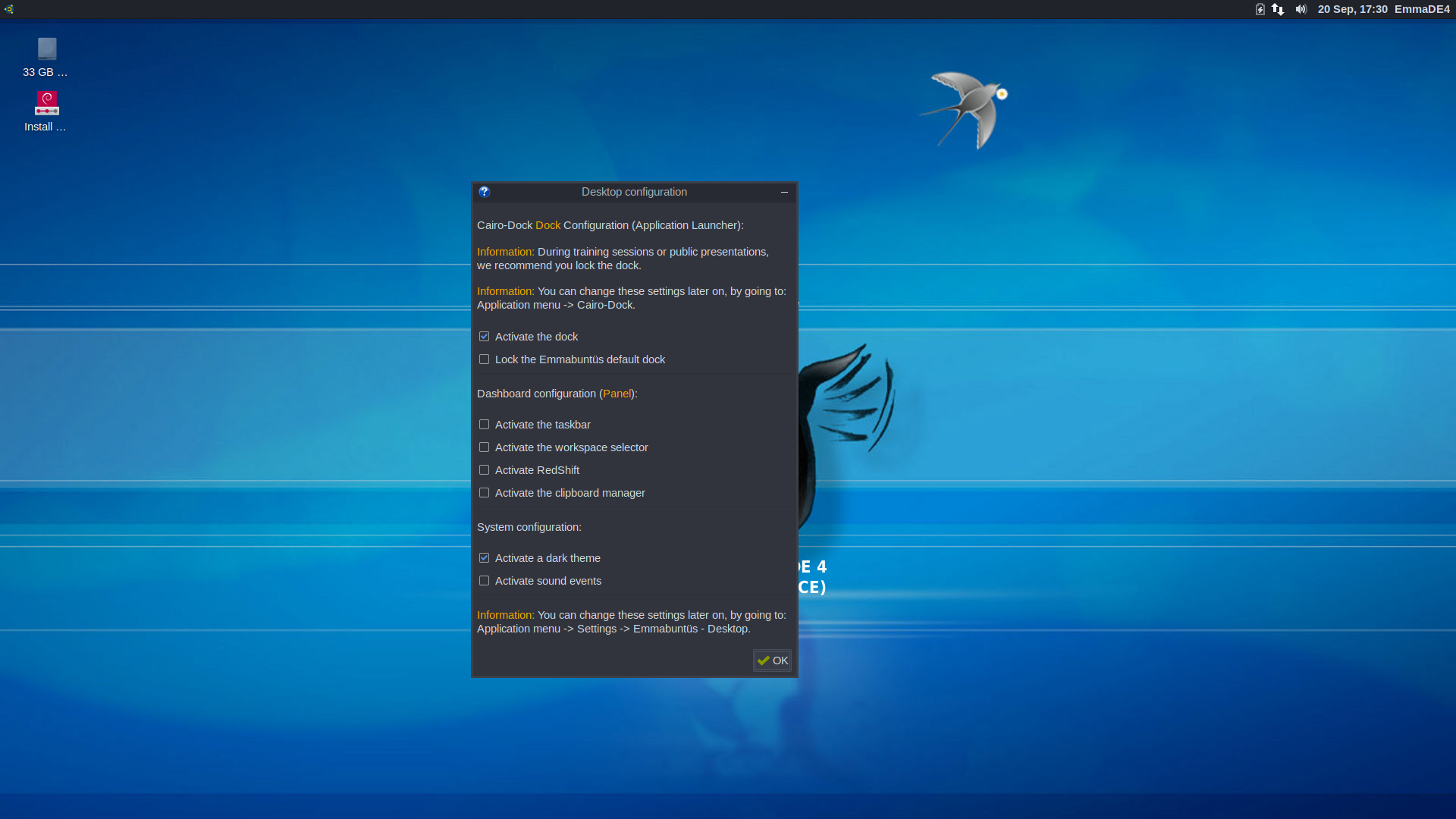Click the volume speaker icon
Image resolution: width=1456 pixels, height=819 pixels.
click(x=1301, y=9)
